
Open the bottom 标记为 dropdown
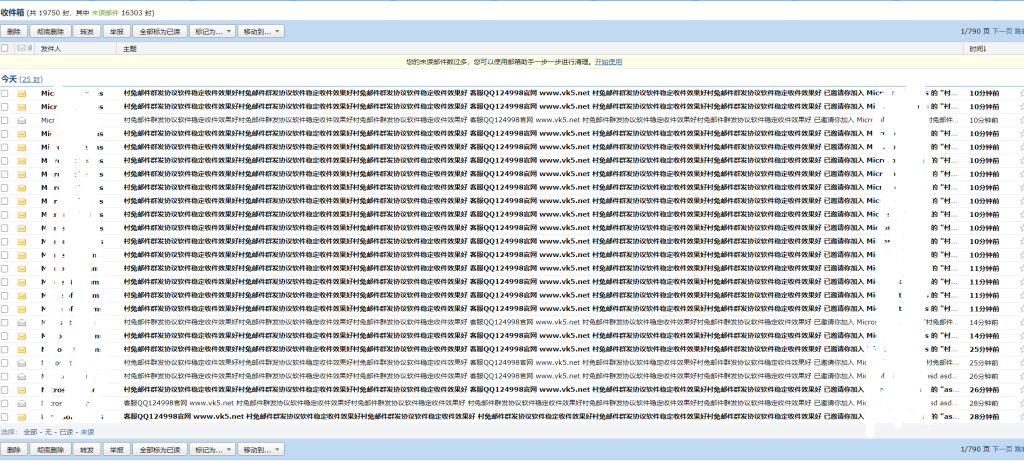point(212,451)
